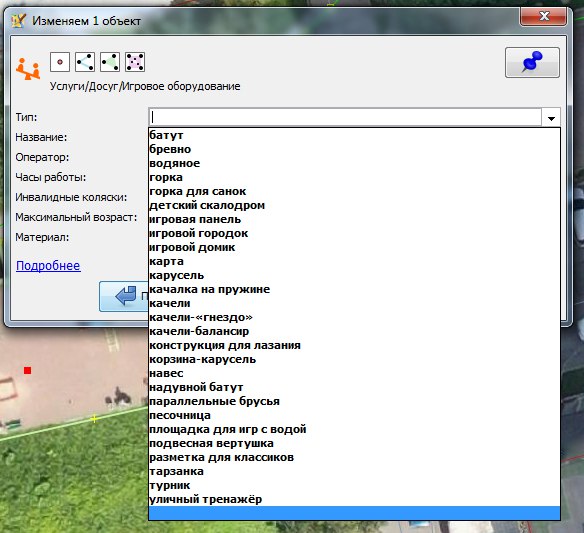Choose карусель from the dropdown list
The height and width of the screenshot is (533, 584).
pyautogui.click(x=354, y=275)
